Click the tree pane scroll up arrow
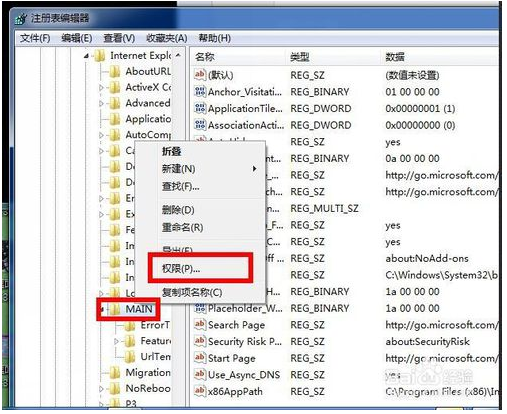Viewport: 507px width, 414px height. pos(179,55)
